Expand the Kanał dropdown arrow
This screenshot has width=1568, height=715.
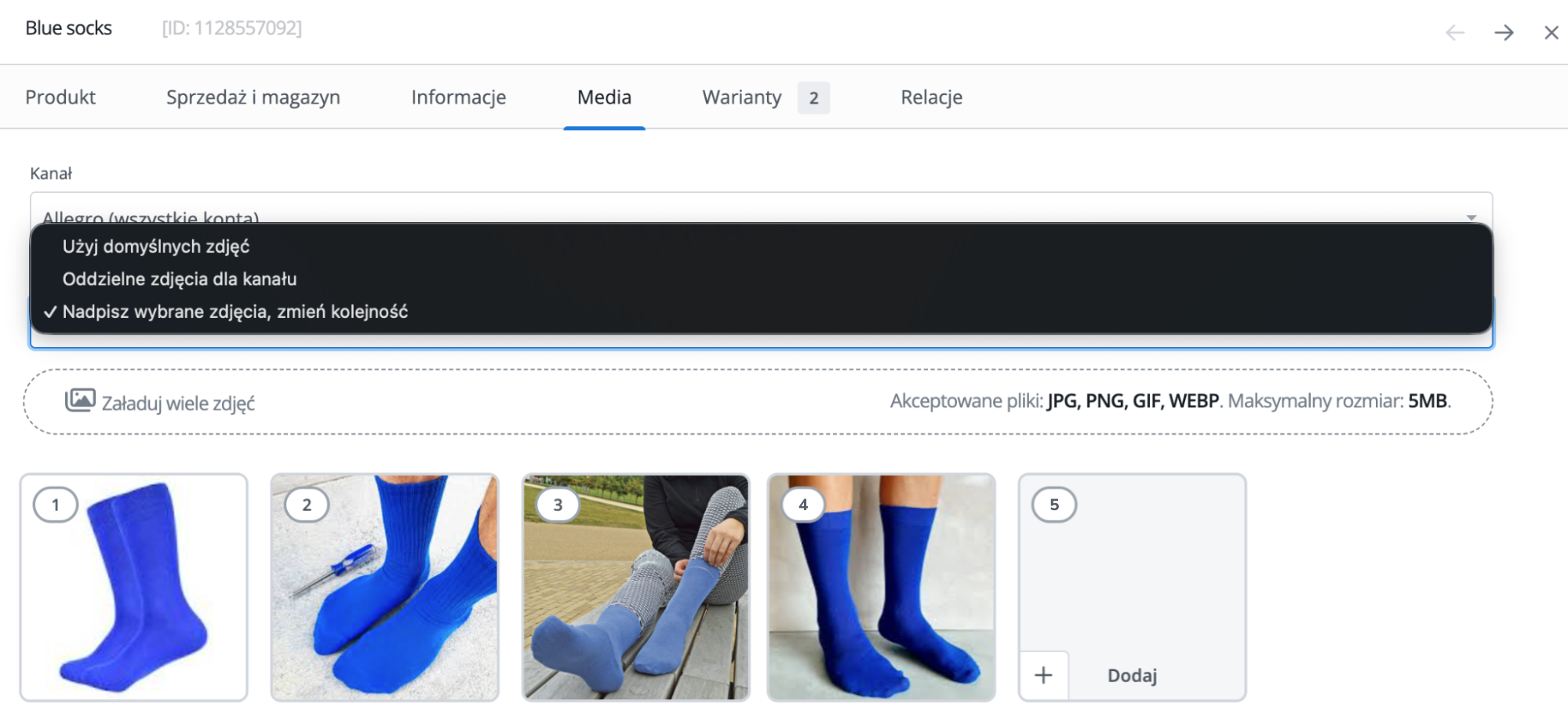1471,217
